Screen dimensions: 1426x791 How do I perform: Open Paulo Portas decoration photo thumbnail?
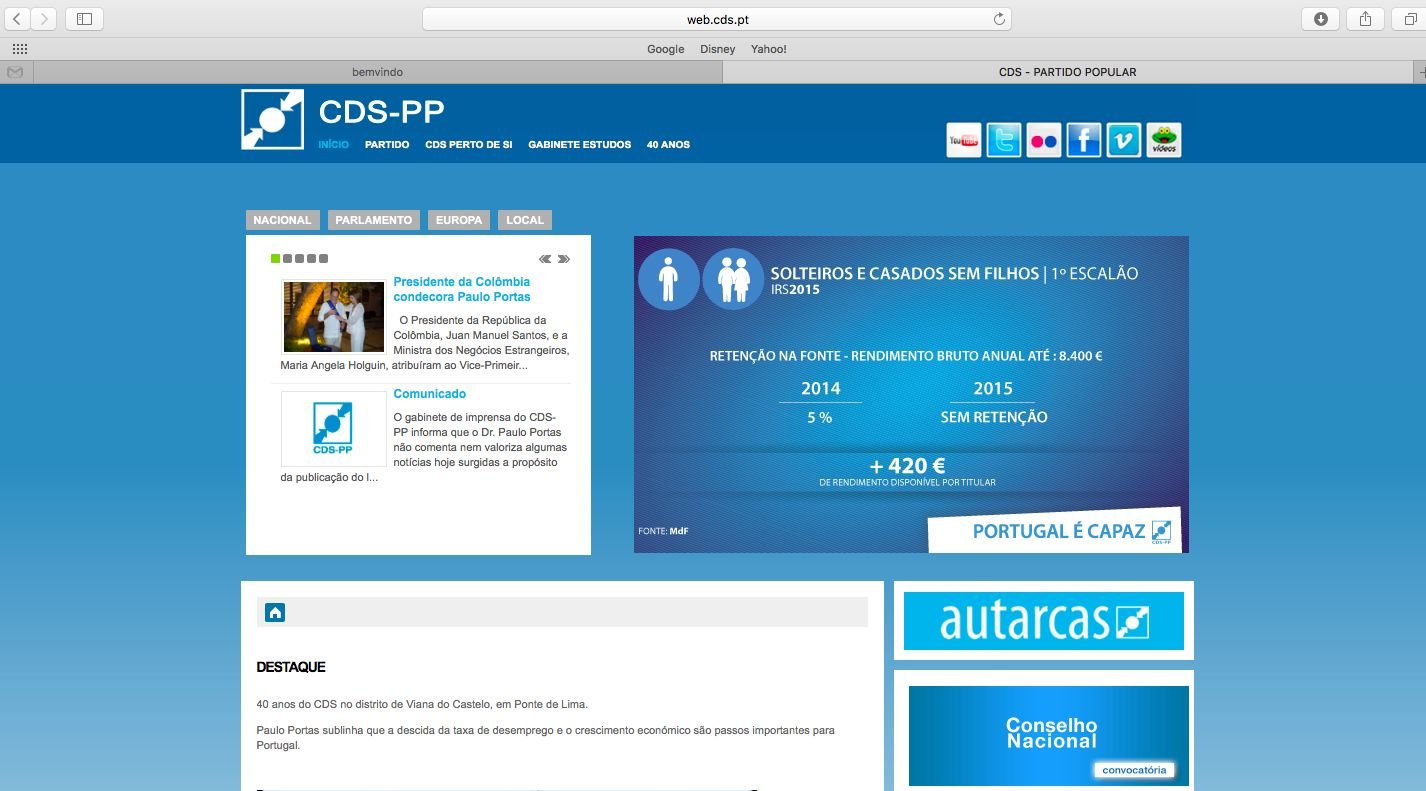334,317
